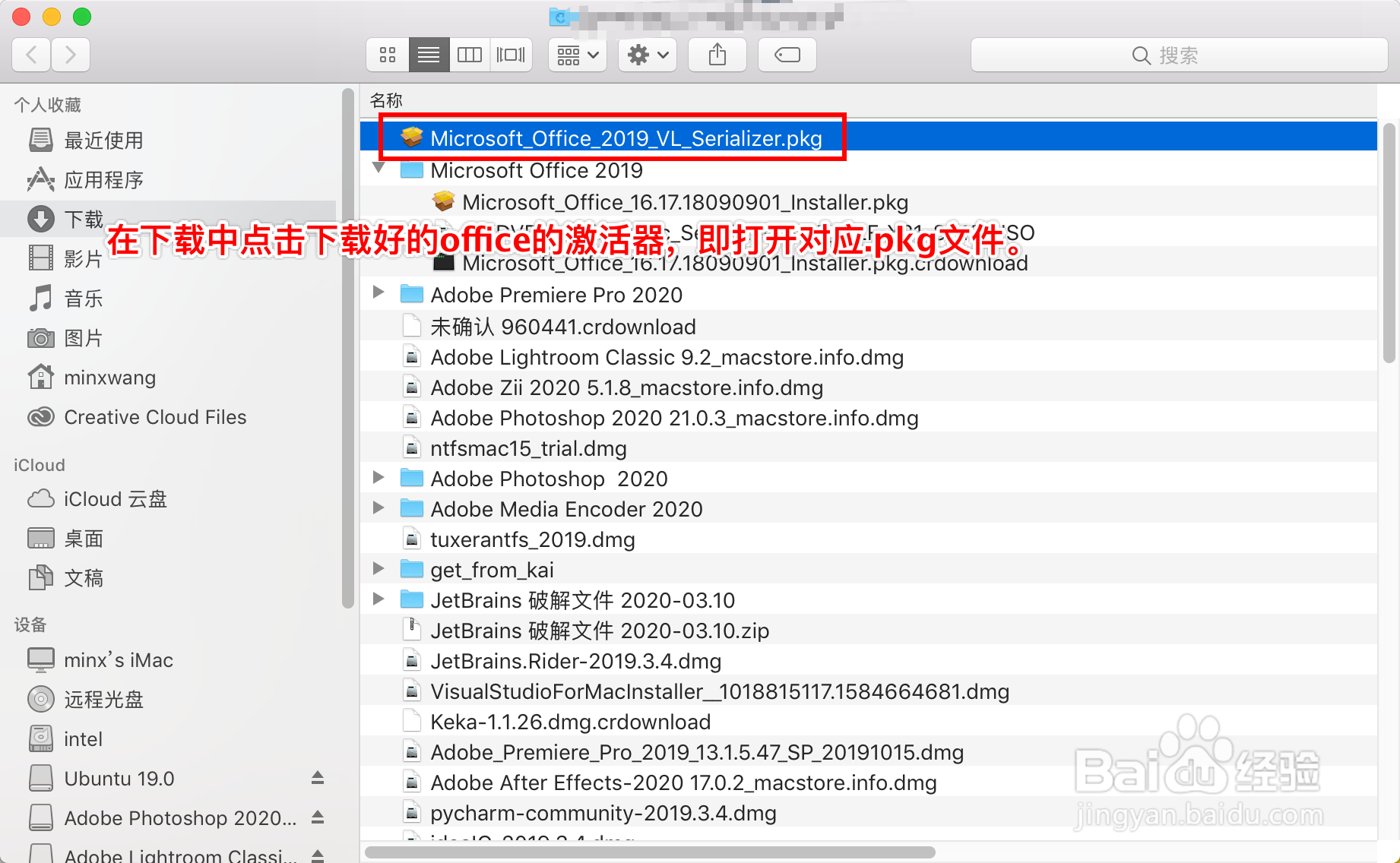Focus the 搜索 search field

coord(1179,55)
